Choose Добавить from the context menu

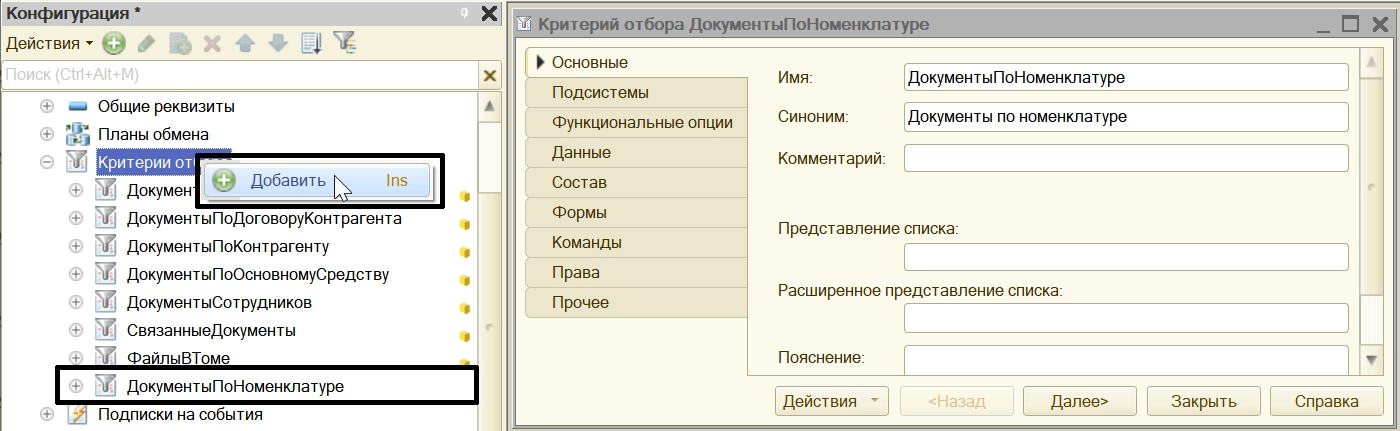pyautogui.click(x=318, y=181)
